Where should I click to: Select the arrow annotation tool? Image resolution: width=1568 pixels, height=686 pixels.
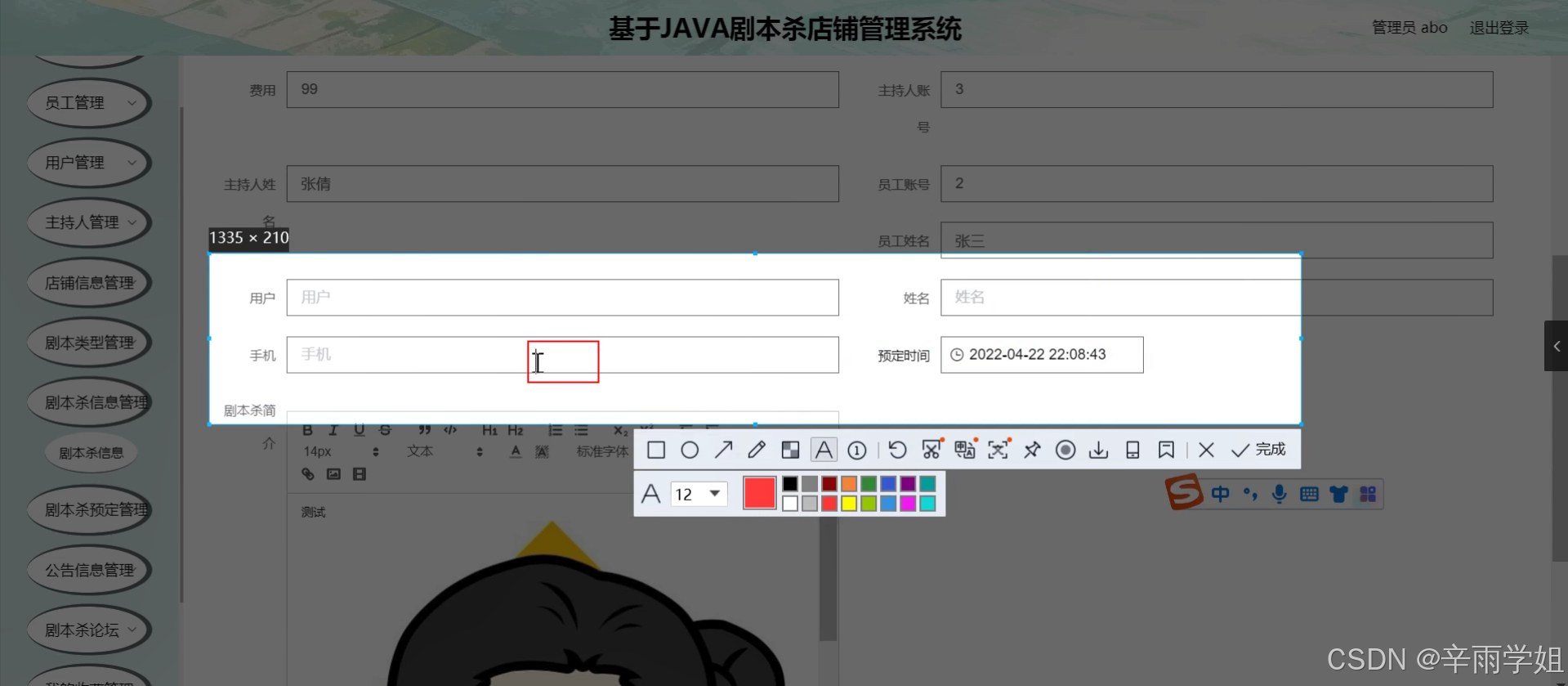[723, 450]
